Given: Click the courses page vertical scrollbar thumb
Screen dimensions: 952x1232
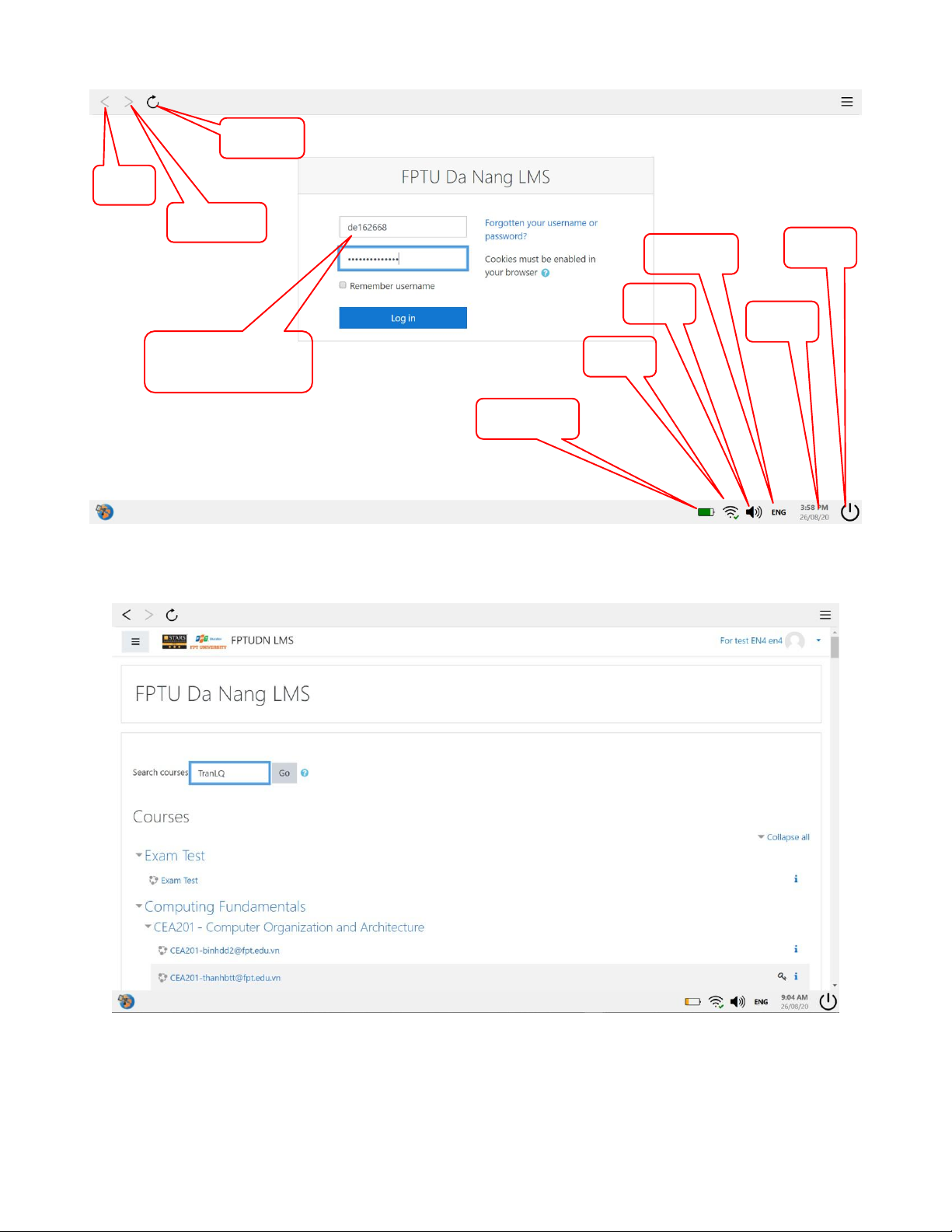Looking at the screenshot, I should (835, 647).
